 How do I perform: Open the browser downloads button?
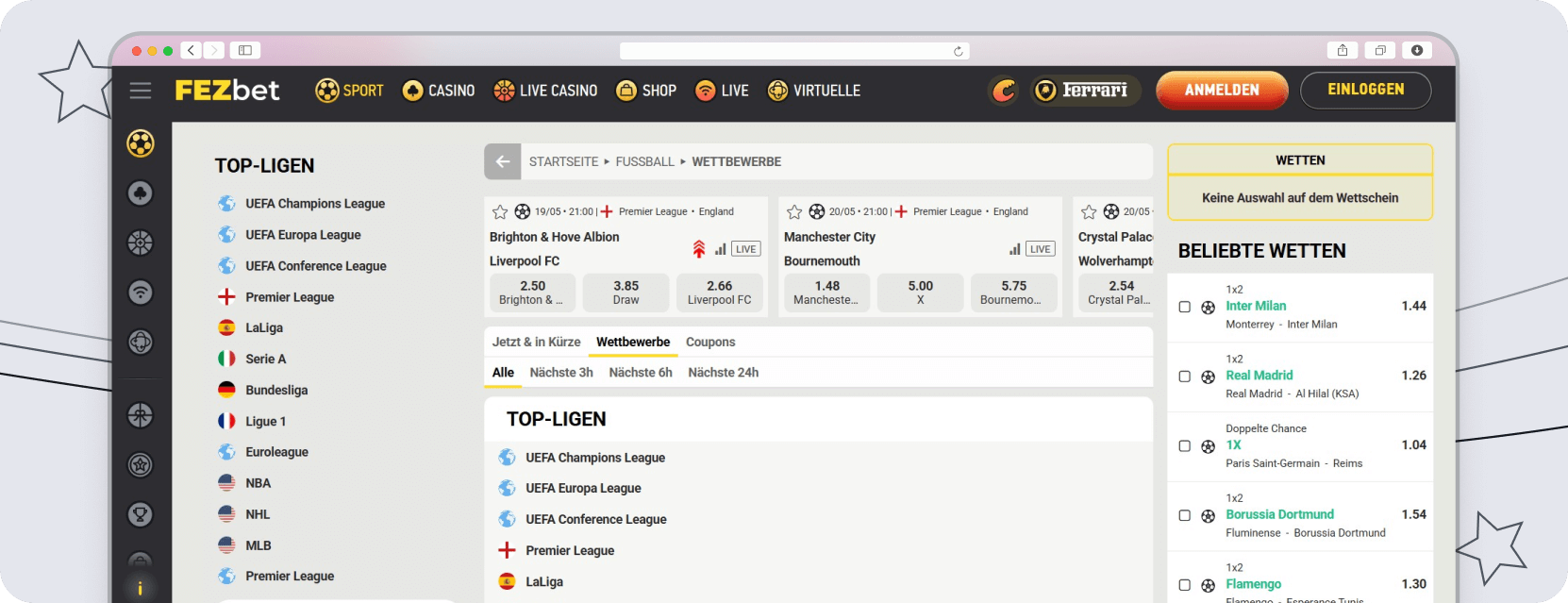tap(1417, 50)
